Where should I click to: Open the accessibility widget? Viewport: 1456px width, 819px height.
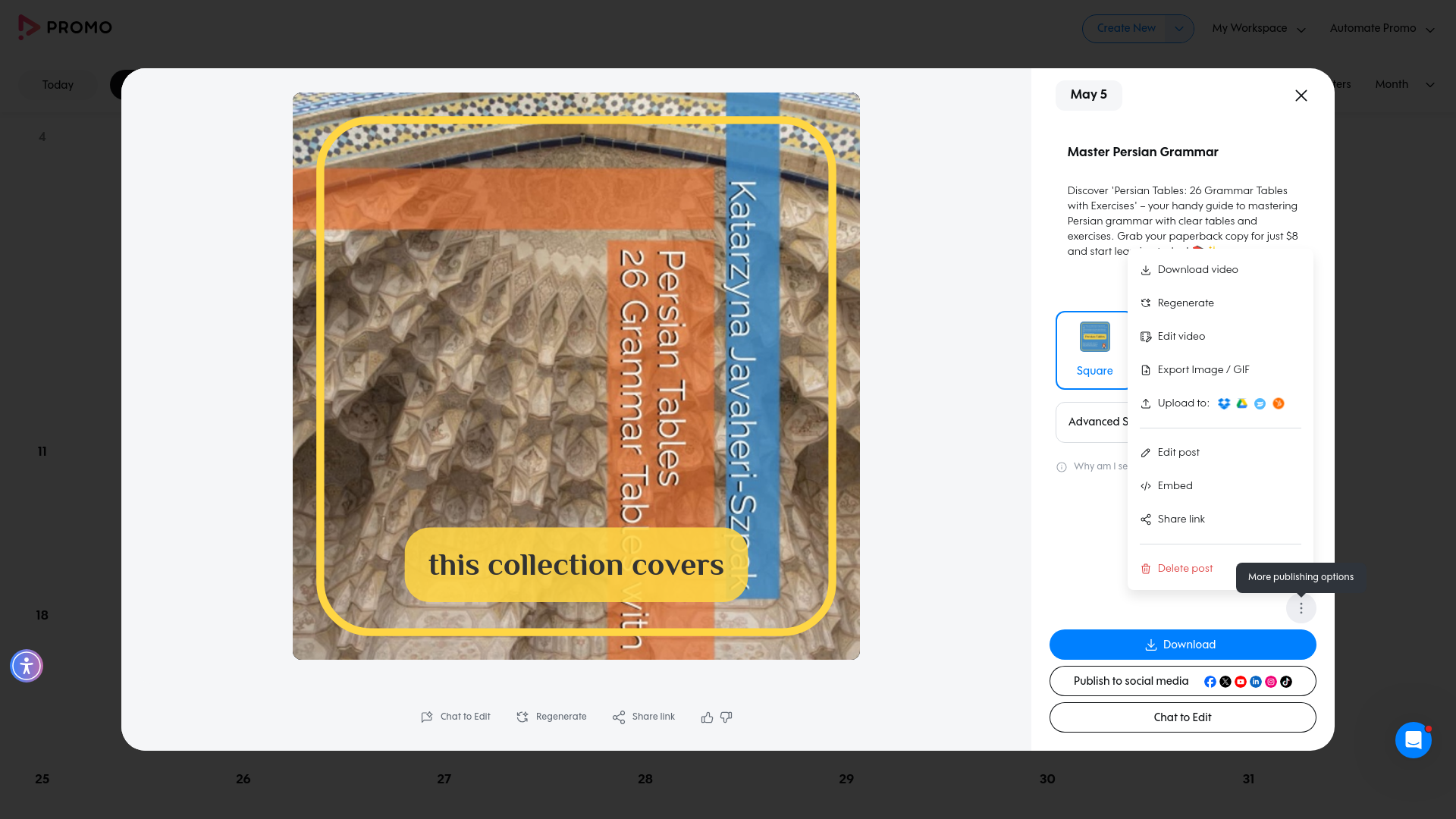[27, 666]
